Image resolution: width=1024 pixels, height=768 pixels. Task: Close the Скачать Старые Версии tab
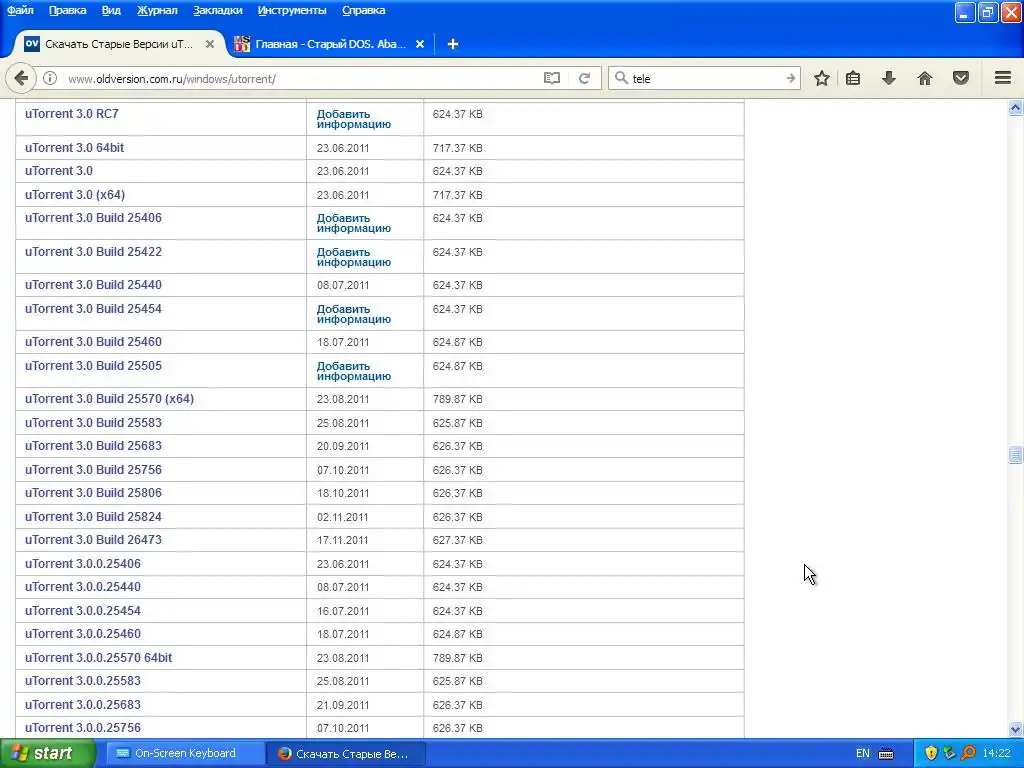(210, 44)
